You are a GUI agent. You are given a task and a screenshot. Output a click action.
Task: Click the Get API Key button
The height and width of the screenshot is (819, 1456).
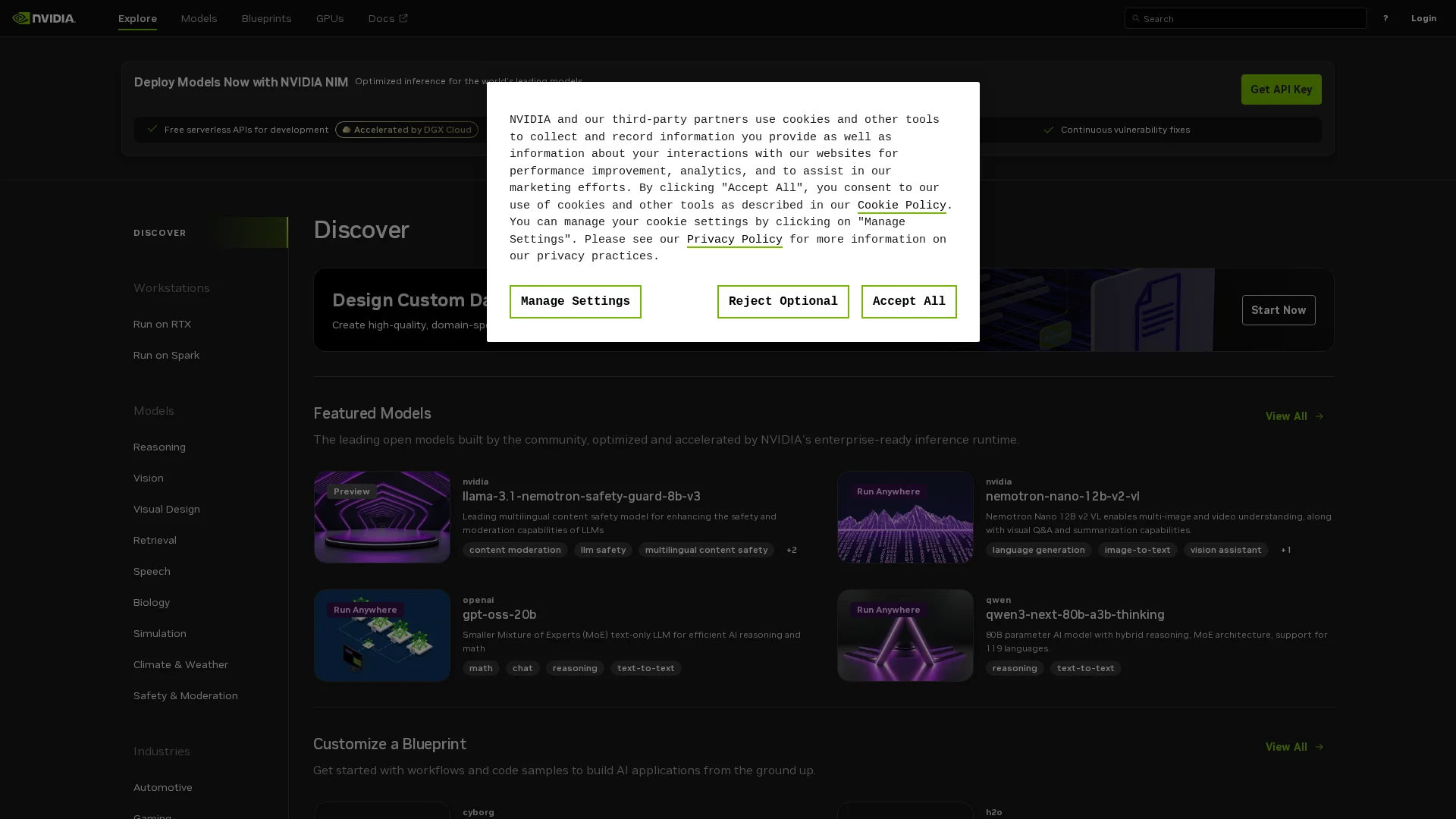point(1280,89)
